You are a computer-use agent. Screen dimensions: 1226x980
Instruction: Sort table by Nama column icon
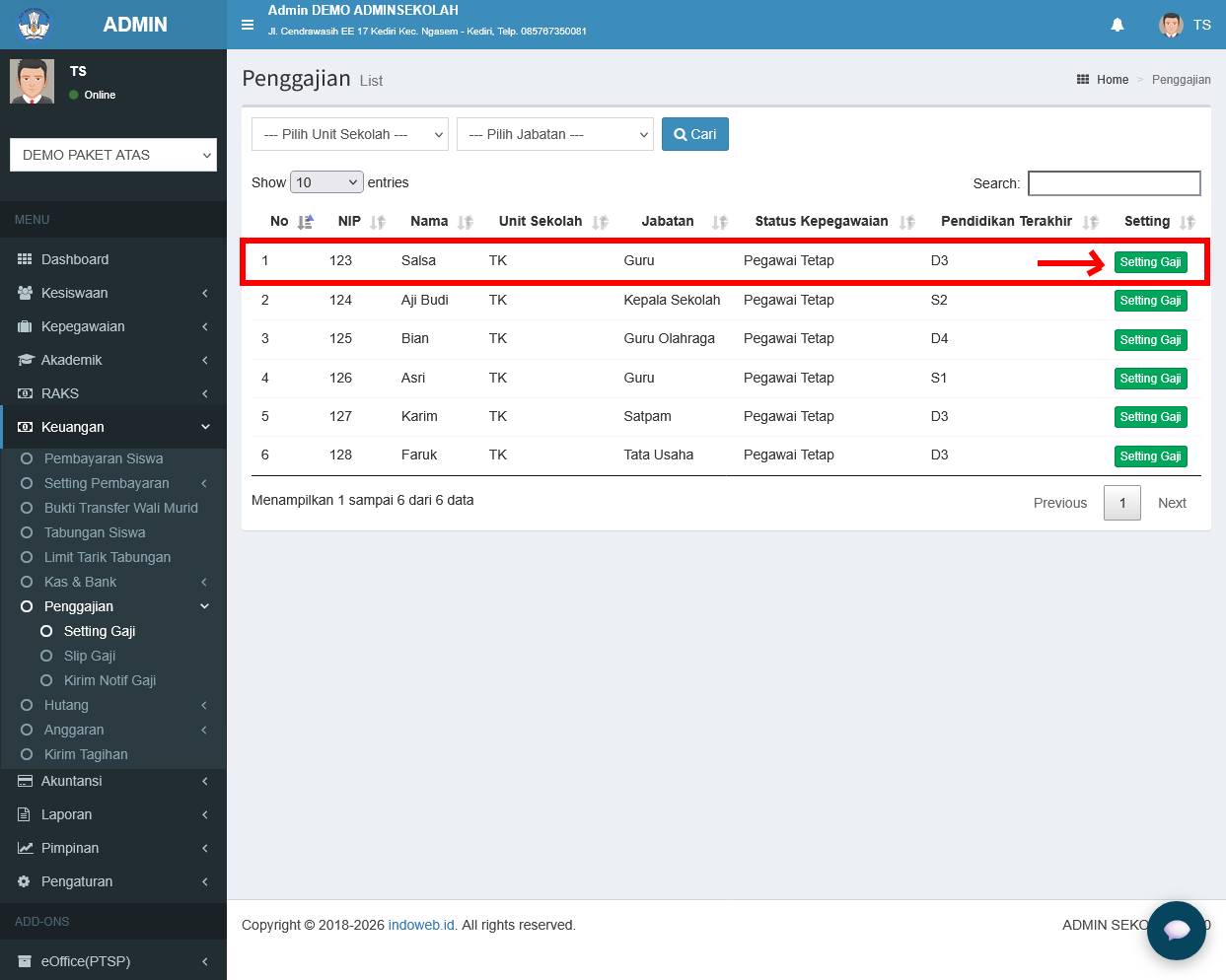466,222
